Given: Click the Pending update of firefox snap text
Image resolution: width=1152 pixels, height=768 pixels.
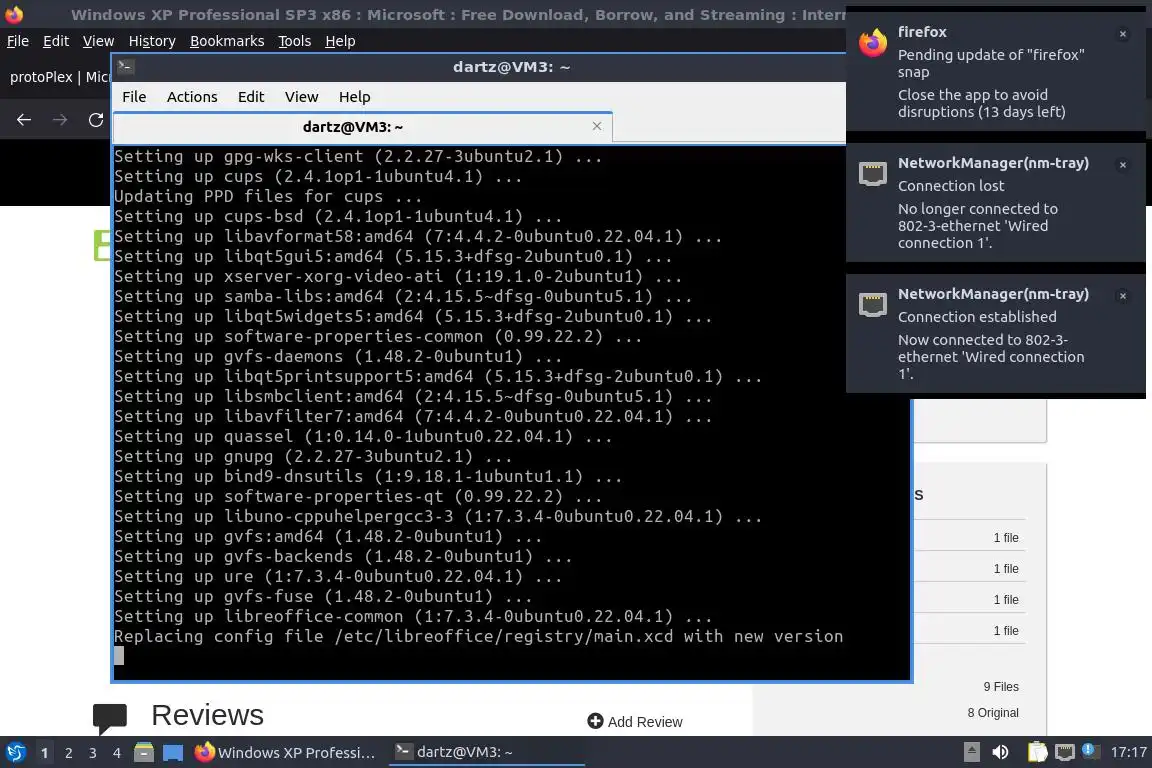Looking at the screenshot, I should tap(990, 63).
